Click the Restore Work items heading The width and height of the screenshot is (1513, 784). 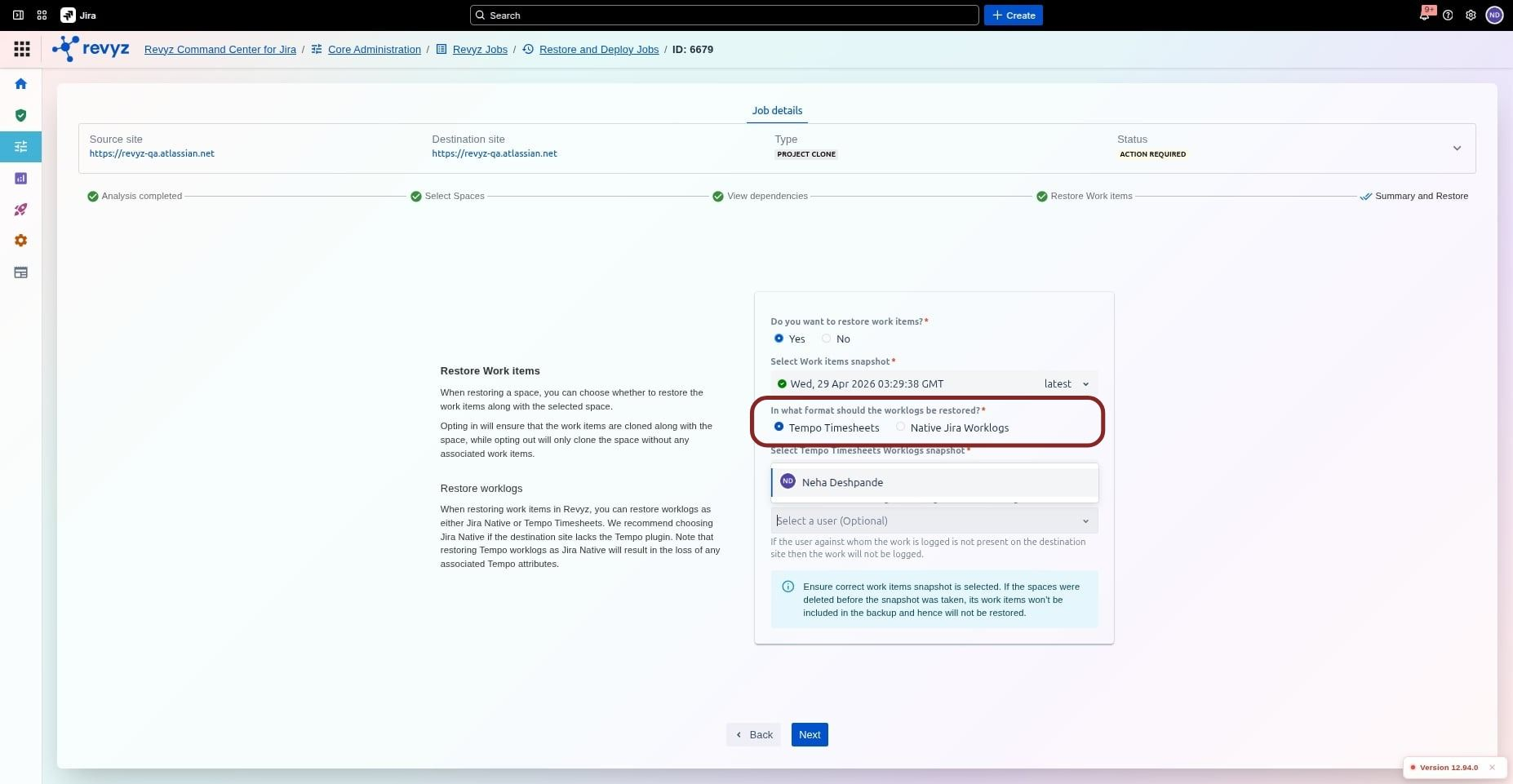point(490,370)
